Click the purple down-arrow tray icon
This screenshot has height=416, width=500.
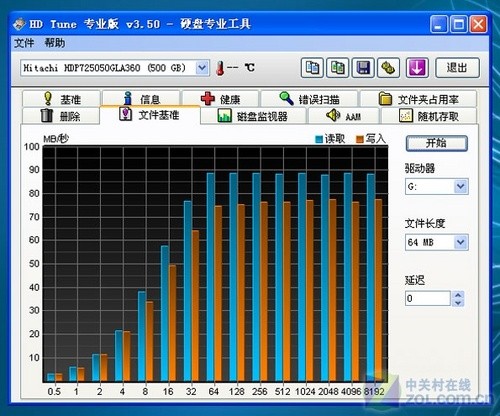tap(417, 68)
